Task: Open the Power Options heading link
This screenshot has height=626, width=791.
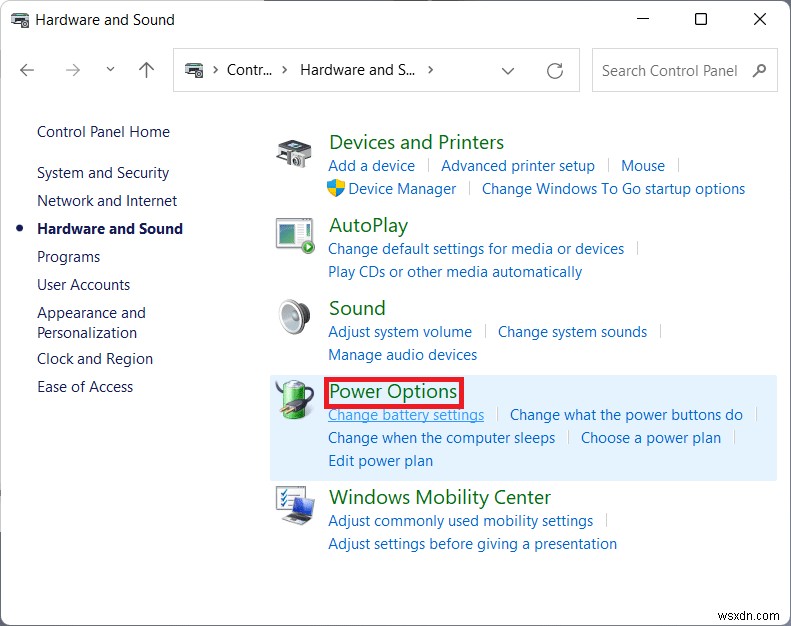Action: coord(393,391)
